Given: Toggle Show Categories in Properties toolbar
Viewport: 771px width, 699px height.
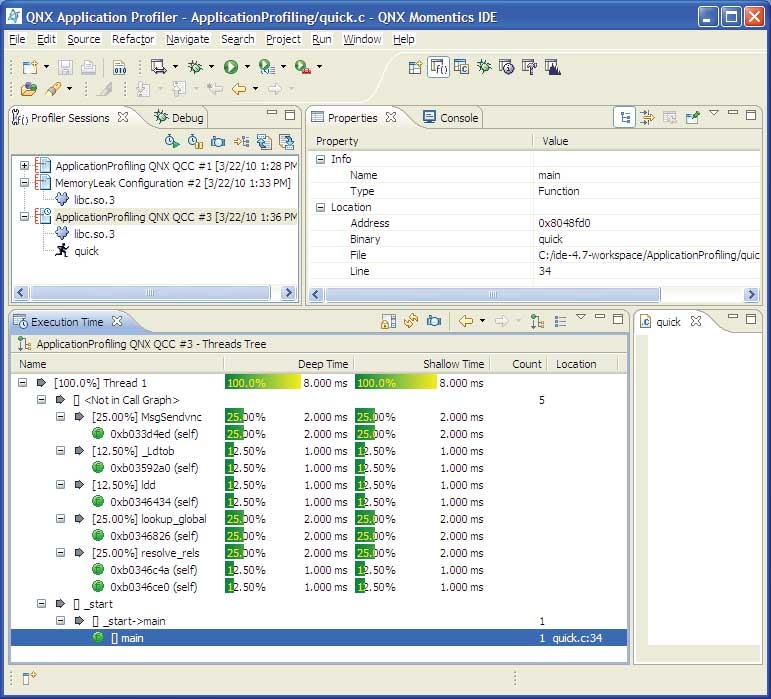Looking at the screenshot, I should coord(625,117).
